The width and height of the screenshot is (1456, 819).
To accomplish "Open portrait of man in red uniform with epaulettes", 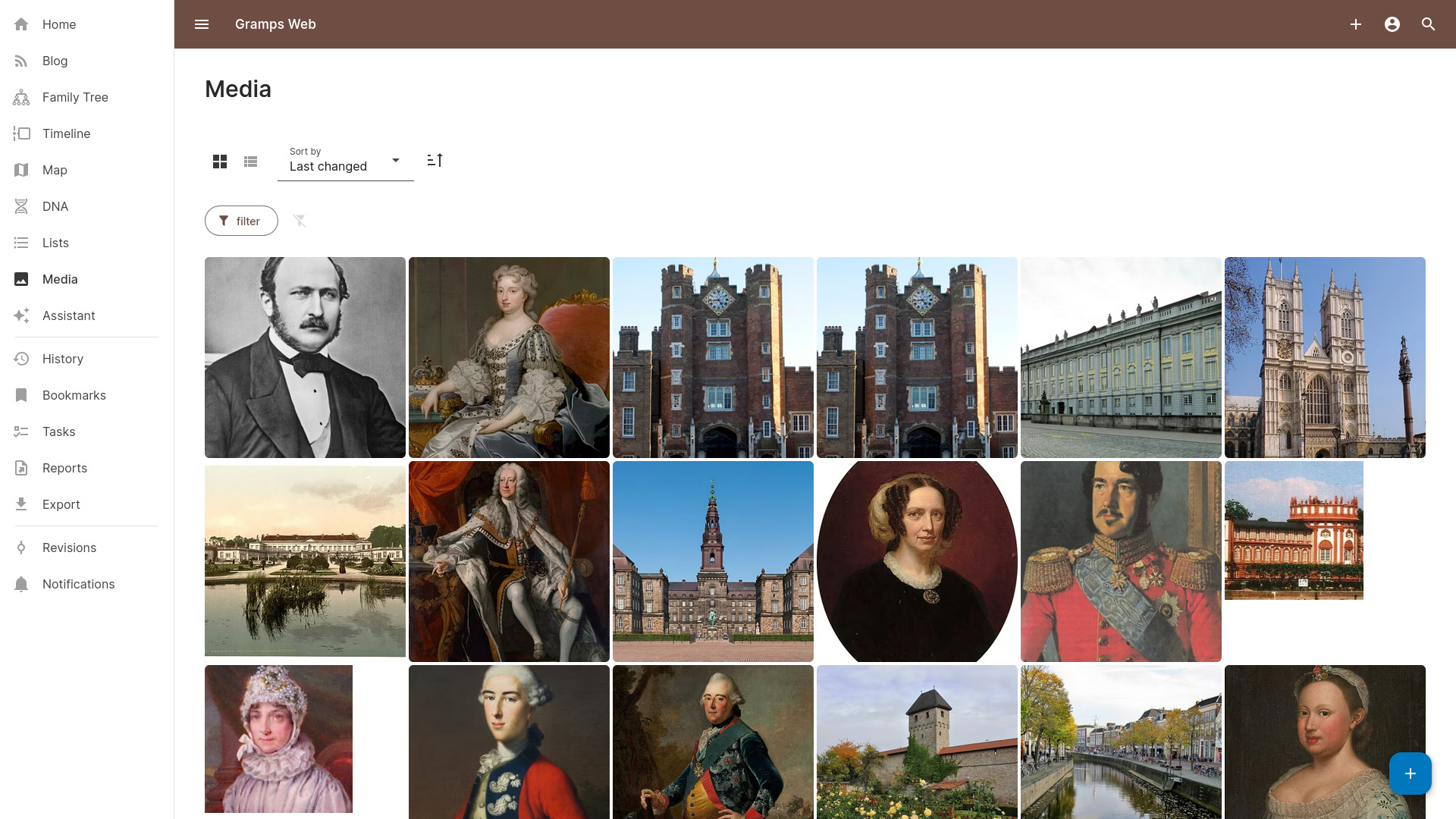I will 1121,561.
